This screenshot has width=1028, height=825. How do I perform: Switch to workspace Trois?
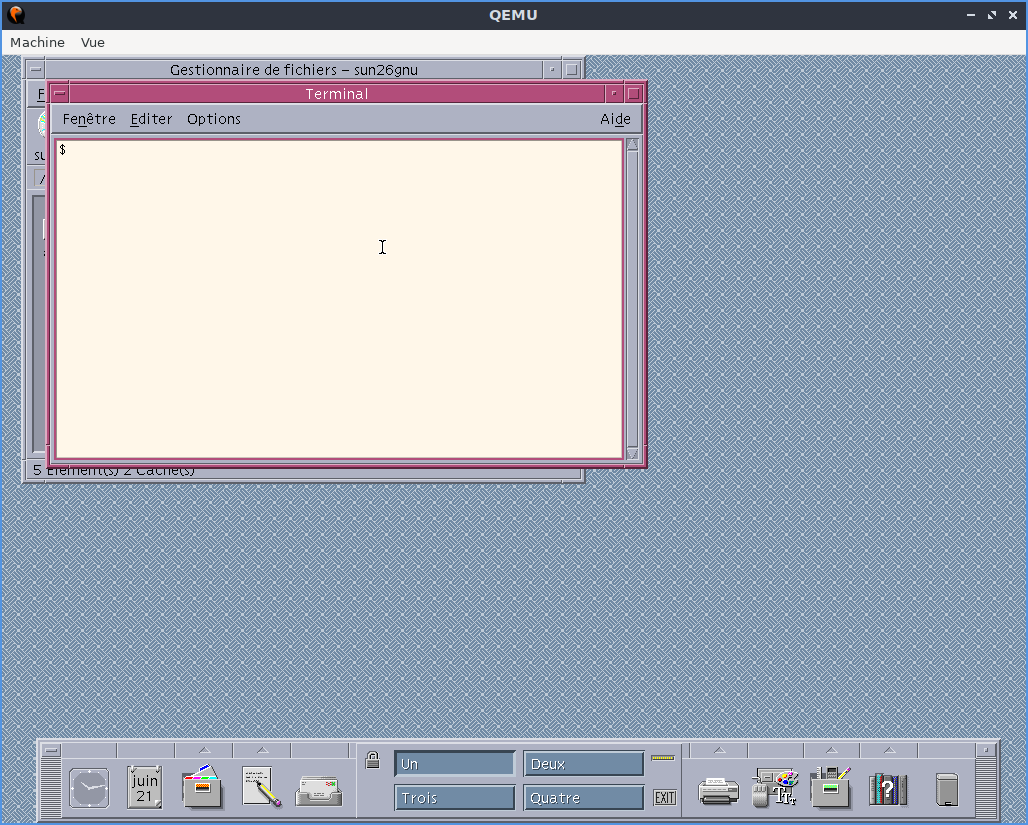click(x=454, y=797)
